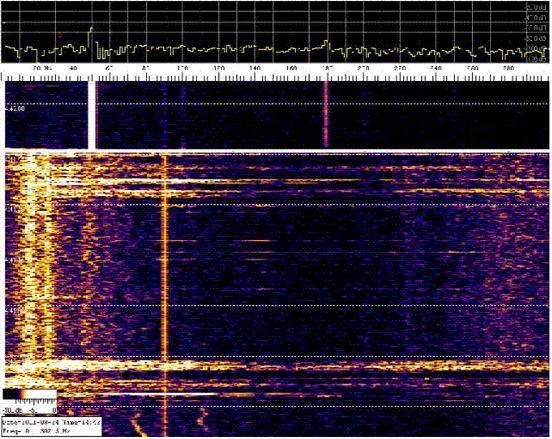Click the frequency ruler tick strip

click(x=276, y=77)
